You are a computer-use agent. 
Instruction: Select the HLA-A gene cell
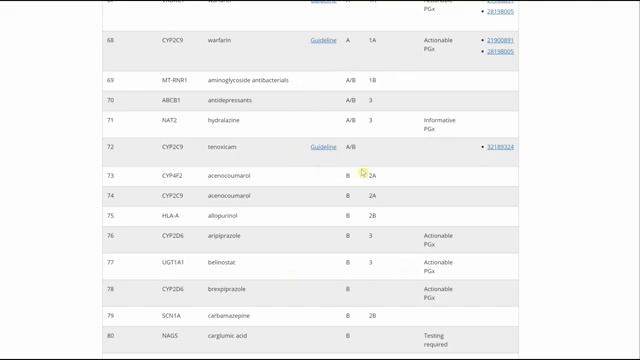click(x=170, y=216)
